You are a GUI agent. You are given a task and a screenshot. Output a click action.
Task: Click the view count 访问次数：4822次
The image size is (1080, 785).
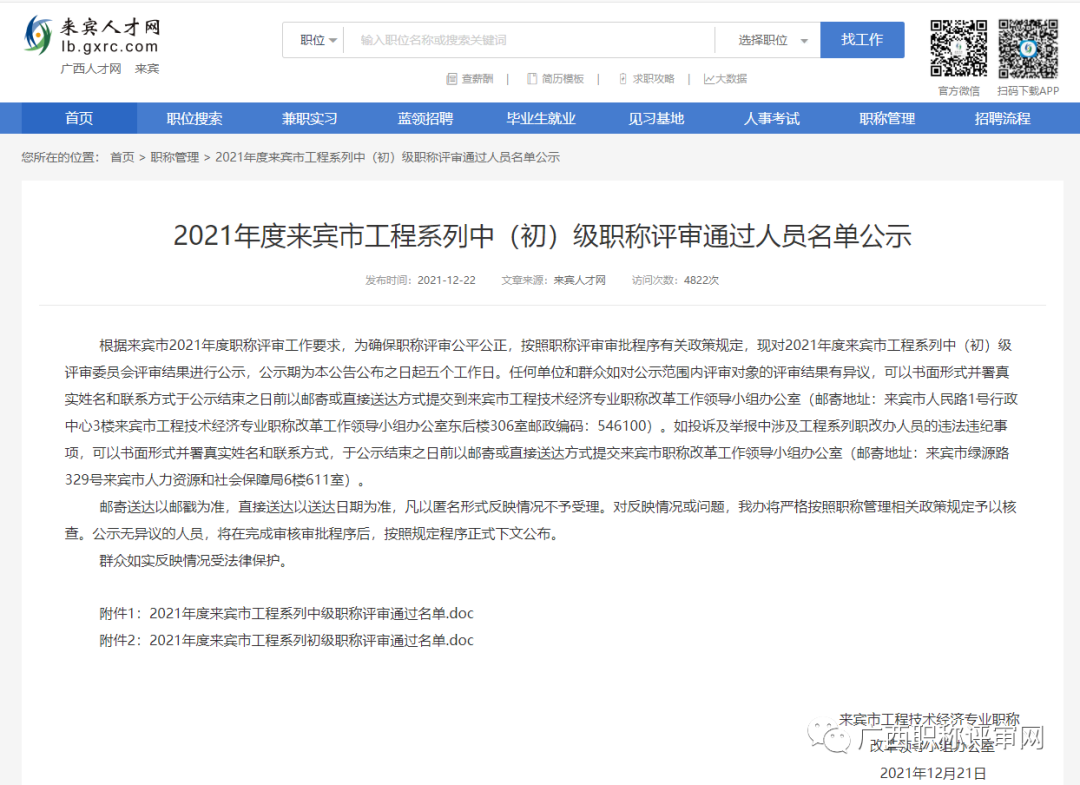675,280
